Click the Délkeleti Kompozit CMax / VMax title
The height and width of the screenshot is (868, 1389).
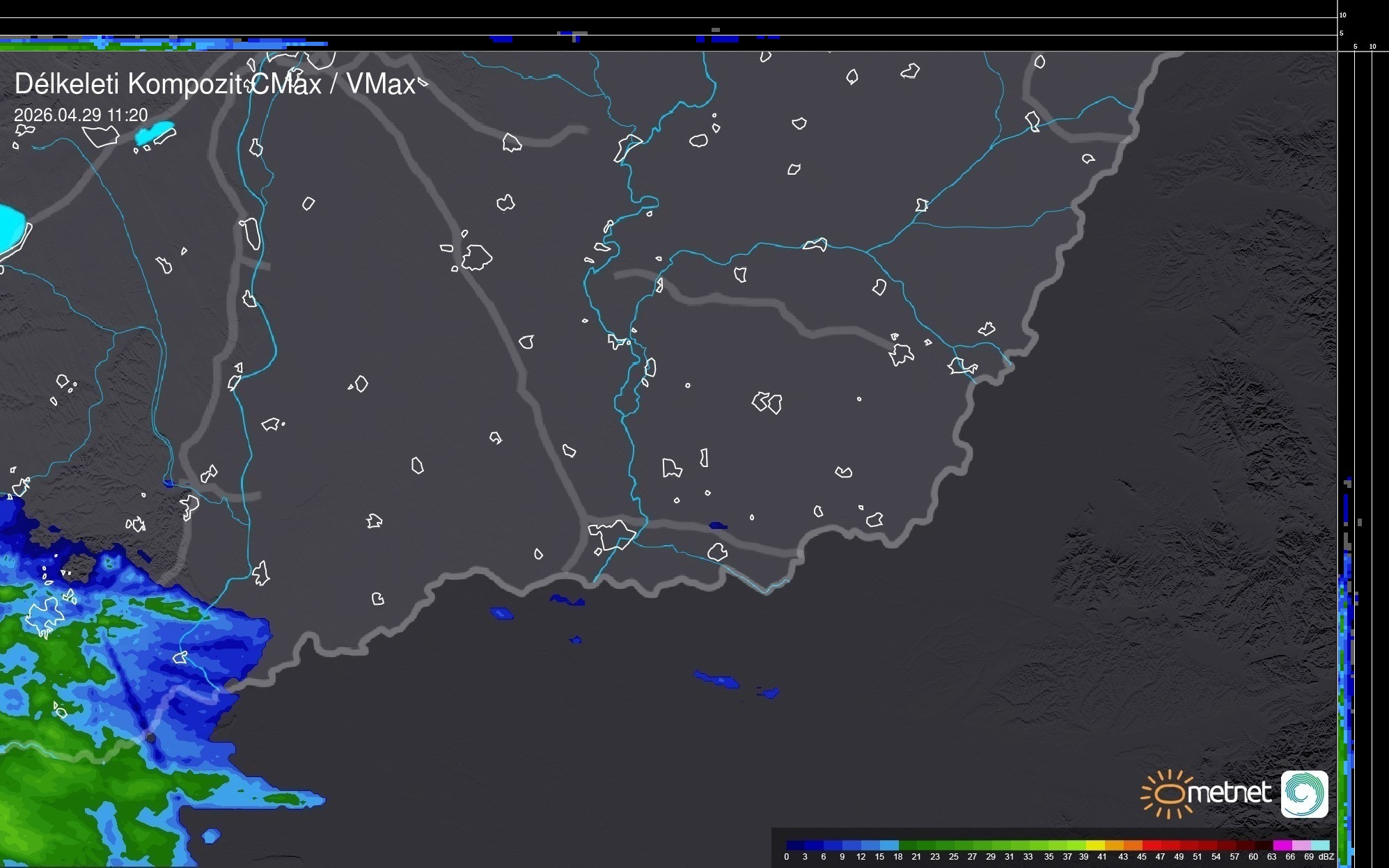pyautogui.click(x=214, y=84)
